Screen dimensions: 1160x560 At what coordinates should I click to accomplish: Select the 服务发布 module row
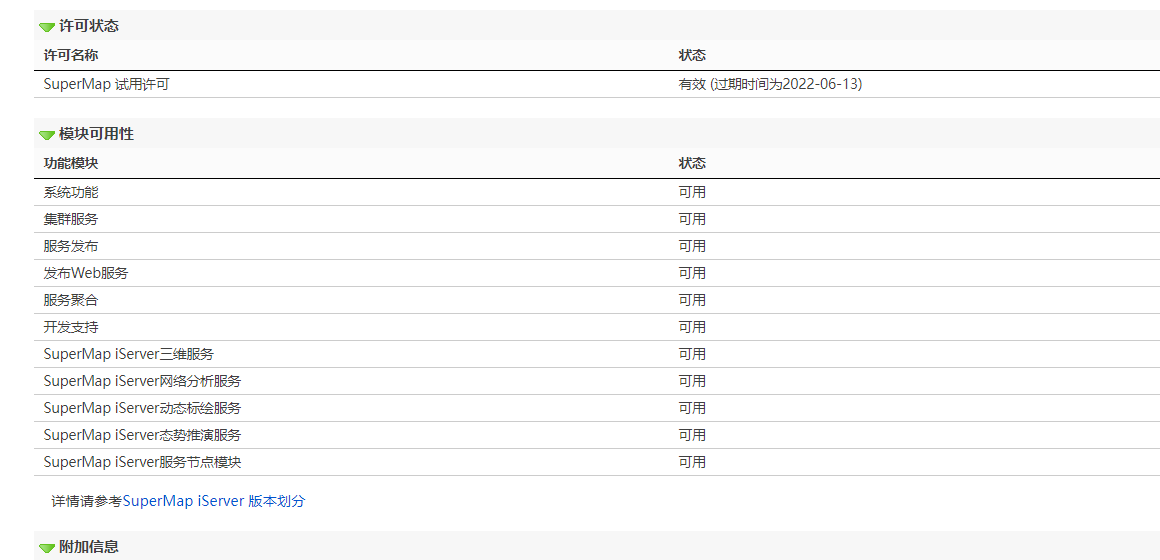click(x=597, y=246)
